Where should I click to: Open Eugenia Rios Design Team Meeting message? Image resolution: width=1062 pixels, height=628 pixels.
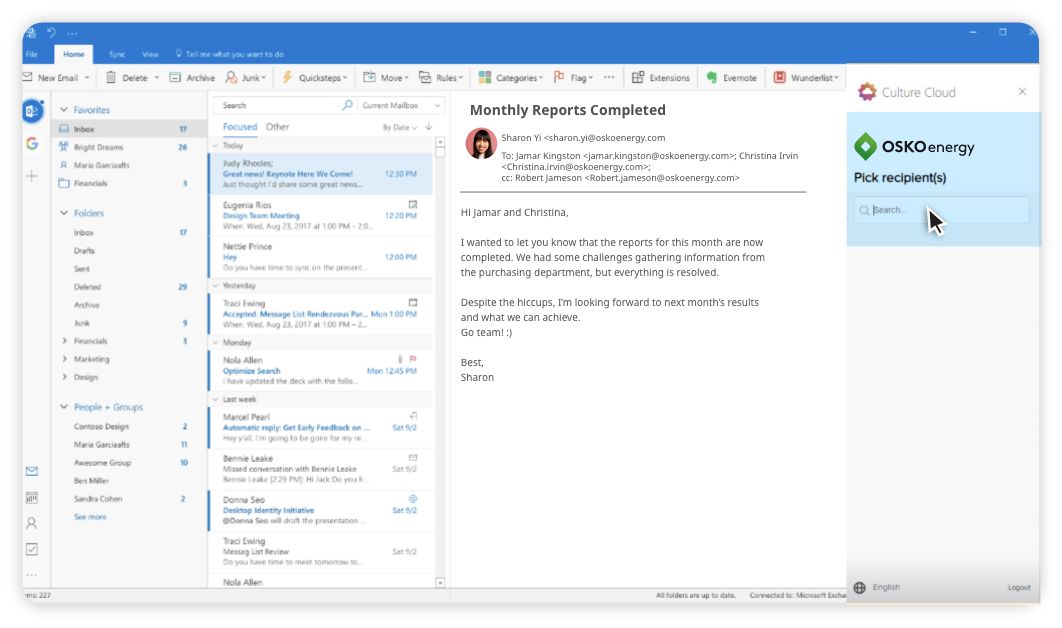(x=320, y=215)
